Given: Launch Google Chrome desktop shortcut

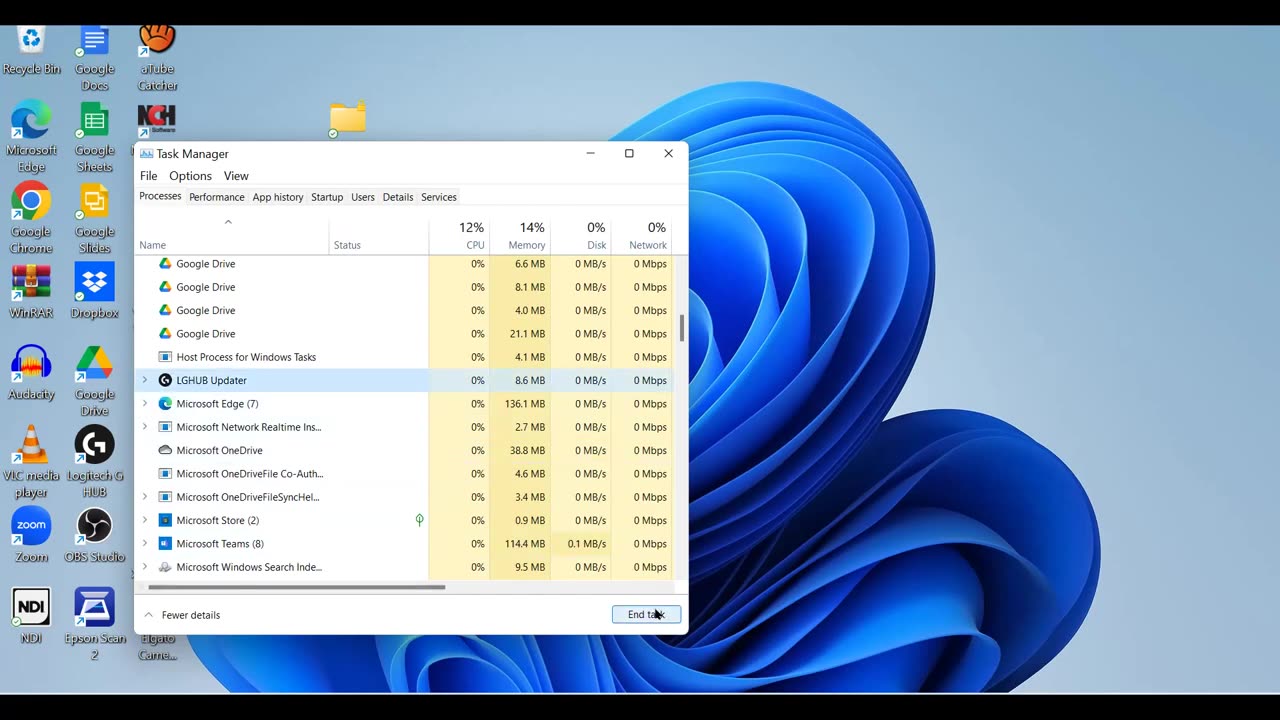Looking at the screenshot, I should [x=31, y=218].
